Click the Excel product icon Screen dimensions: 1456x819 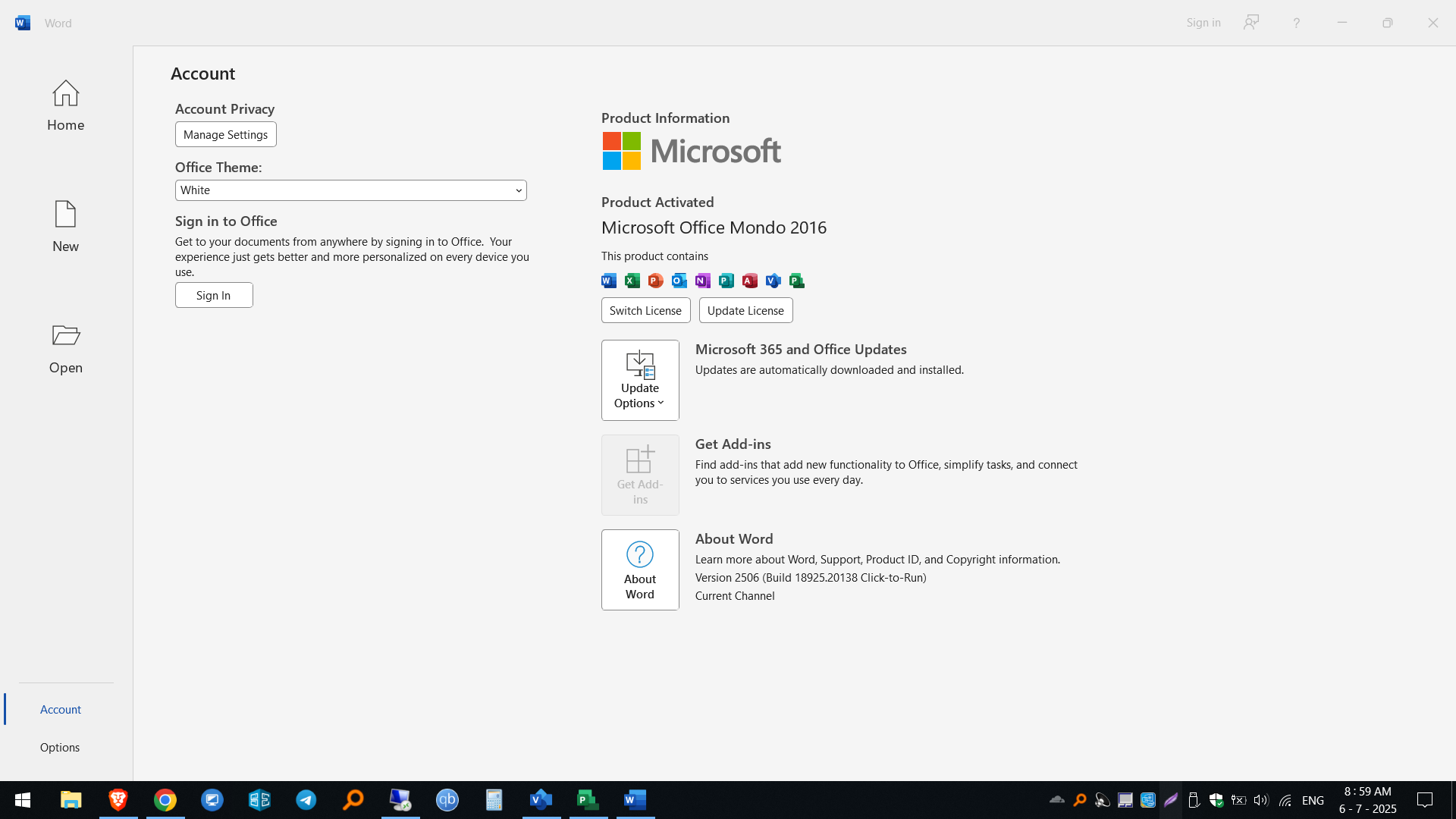coord(632,281)
